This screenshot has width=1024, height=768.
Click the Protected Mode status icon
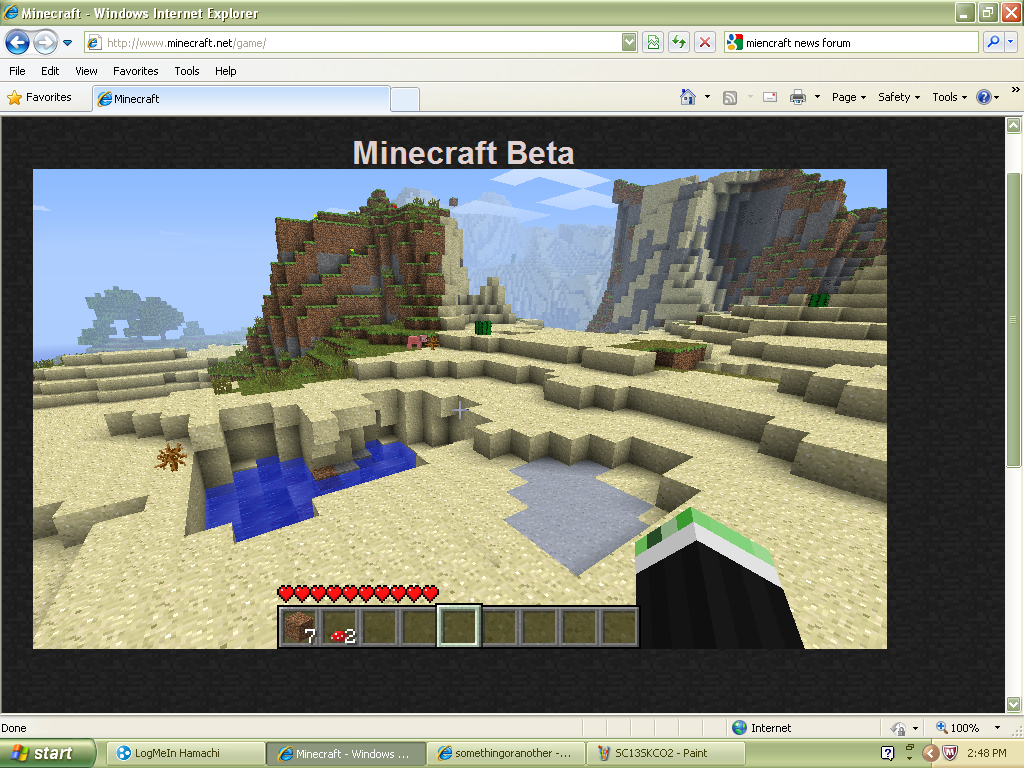(x=899, y=728)
